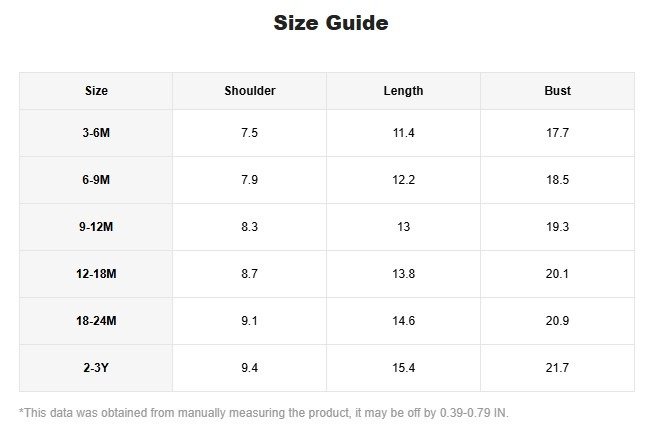Click the 6-9M size row label

[x=96, y=180]
